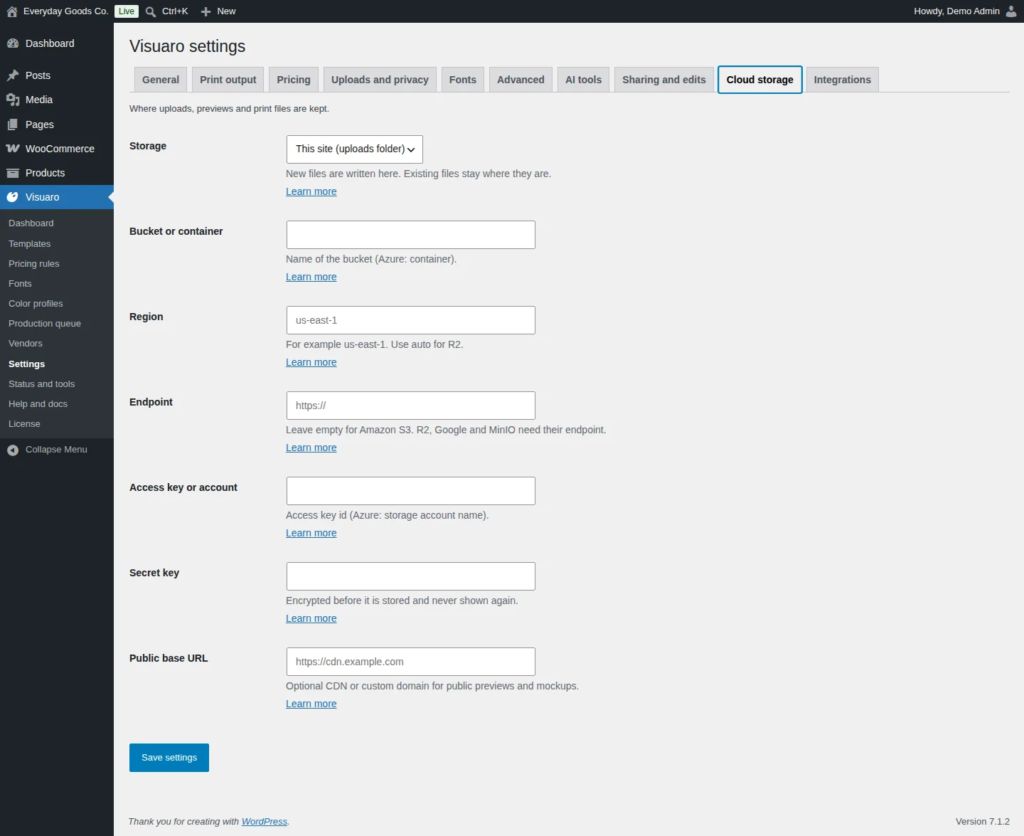The width and height of the screenshot is (1024, 836).
Task: Open Templates in Visuaro submenu
Action: (x=29, y=244)
